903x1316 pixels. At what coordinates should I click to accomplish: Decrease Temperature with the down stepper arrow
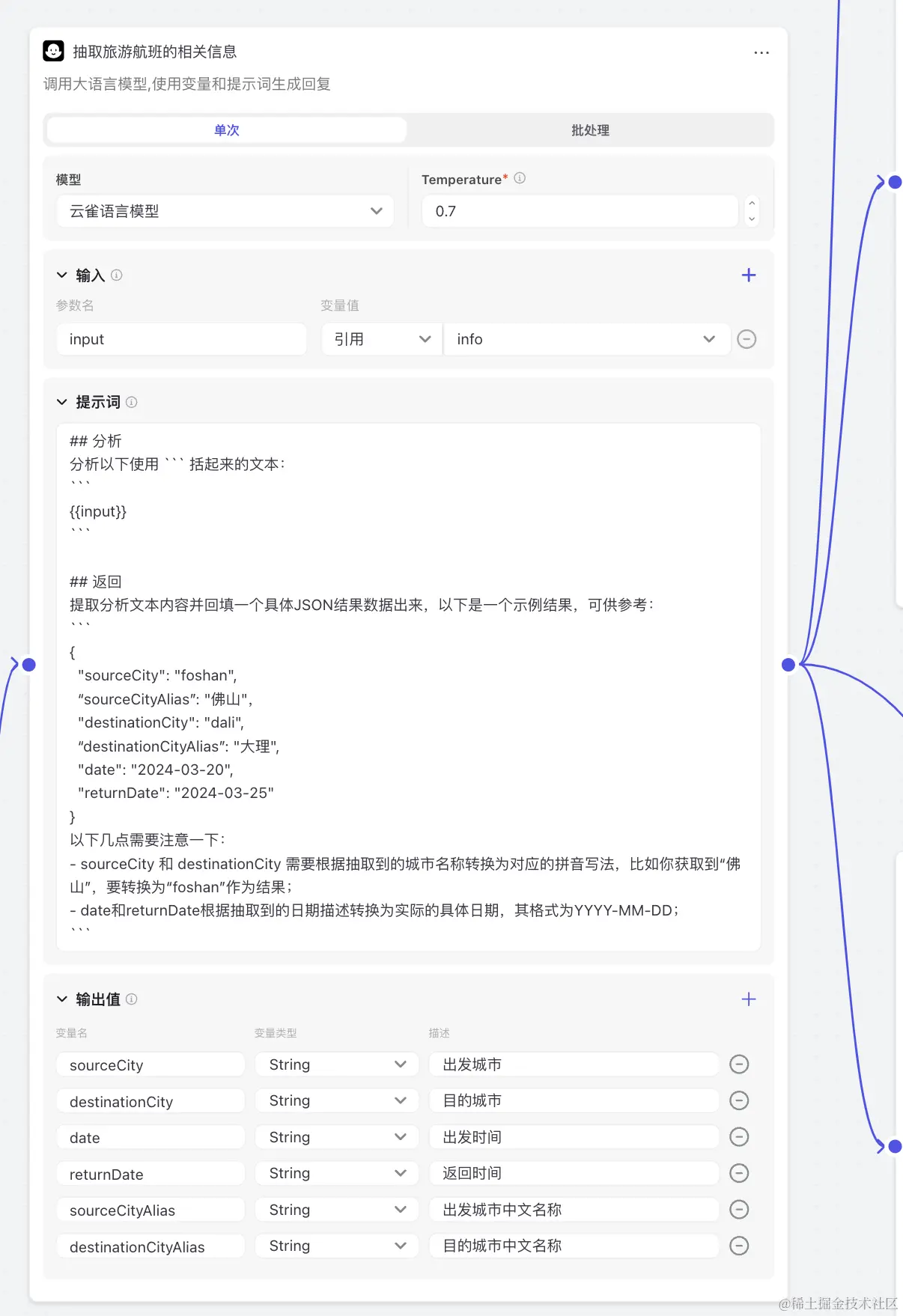752,219
